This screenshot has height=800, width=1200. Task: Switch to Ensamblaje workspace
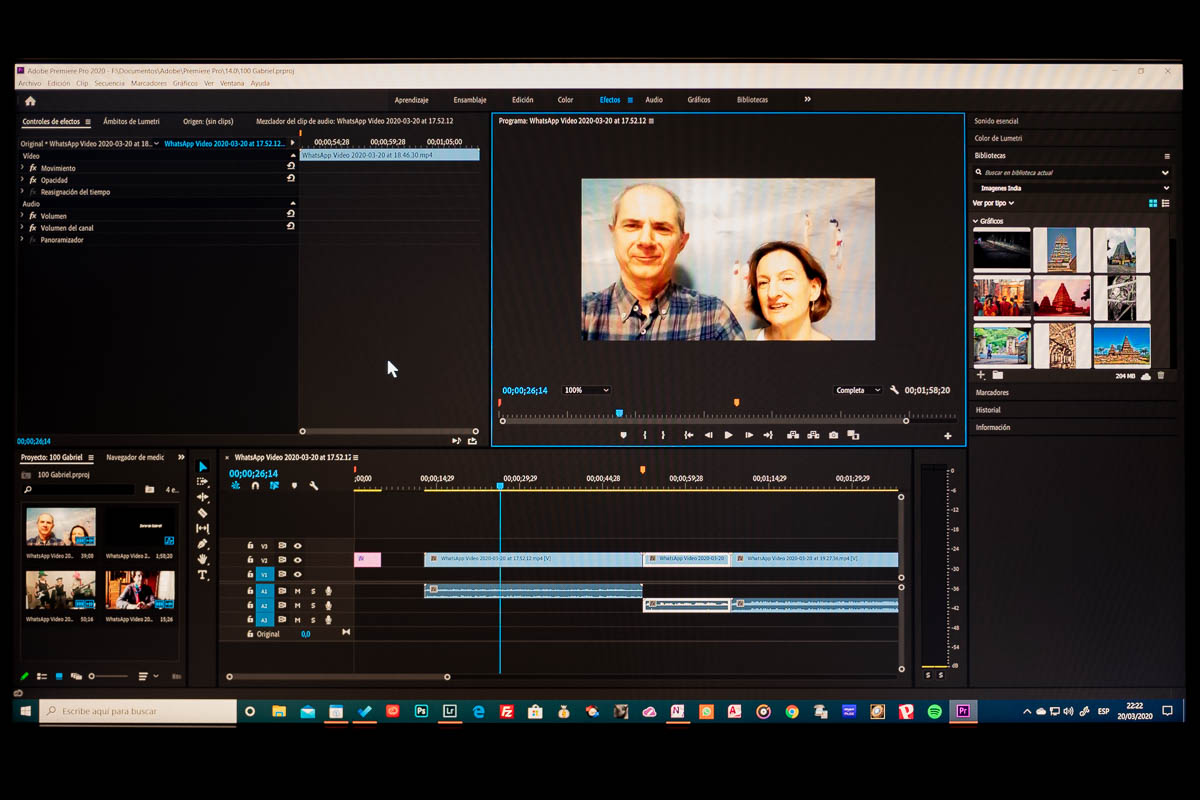(x=470, y=100)
